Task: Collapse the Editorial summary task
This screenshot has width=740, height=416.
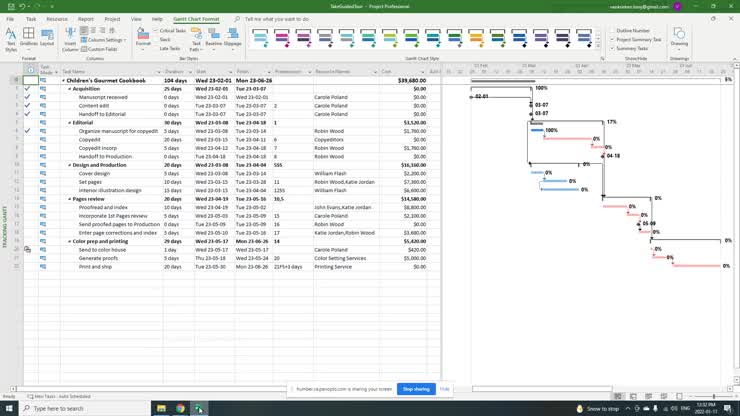Action: (68, 123)
